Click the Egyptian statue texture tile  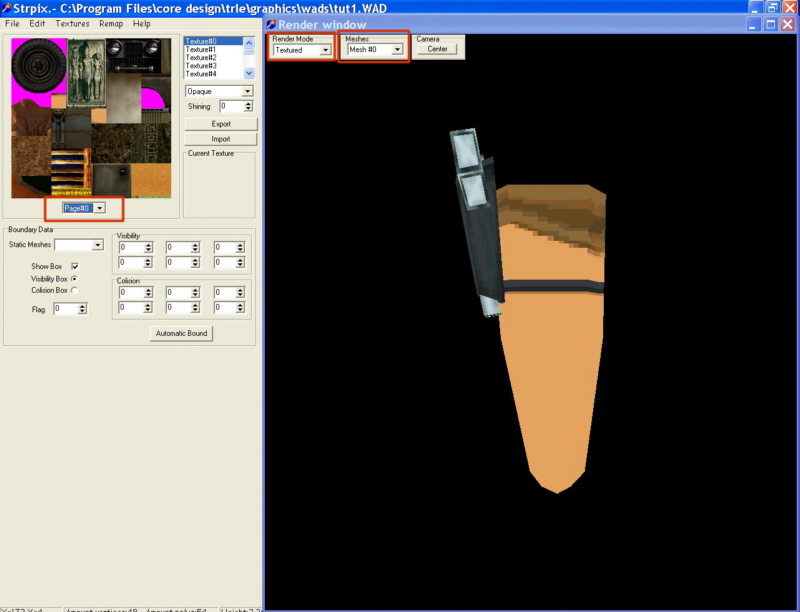coord(84,67)
